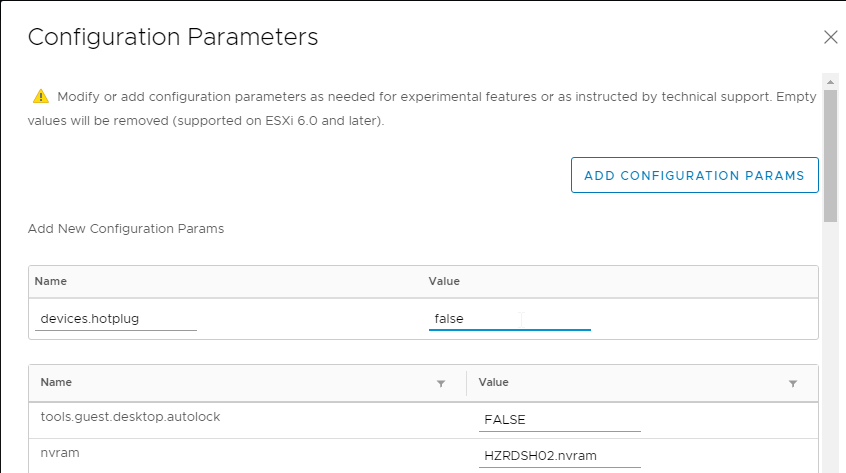Image resolution: width=846 pixels, height=473 pixels.
Task: Sort by Name column in parameters table
Action: [56, 382]
